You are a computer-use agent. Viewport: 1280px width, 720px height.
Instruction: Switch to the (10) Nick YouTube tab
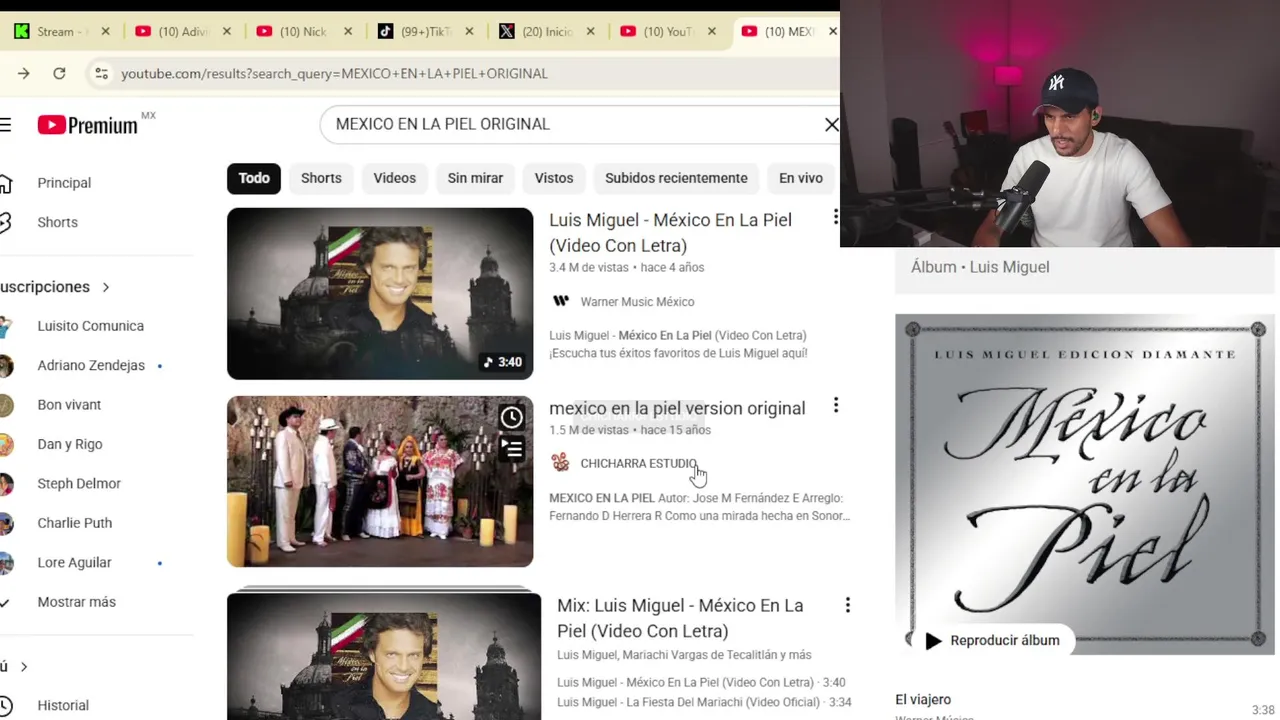pyautogui.click(x=302, y=31)
